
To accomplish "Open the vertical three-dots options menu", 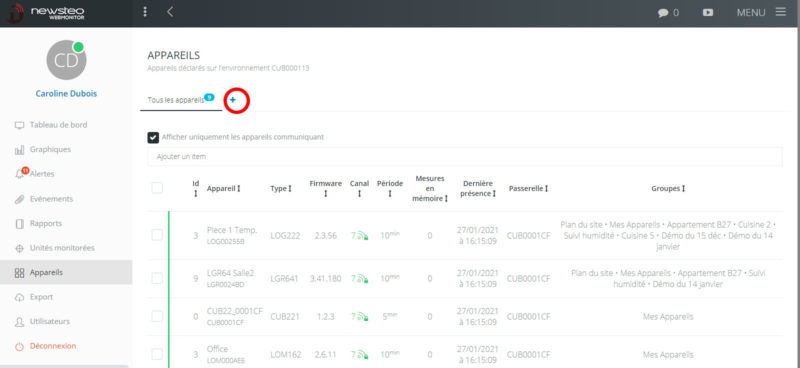I will pyautogui.click(x=145, y=12).
